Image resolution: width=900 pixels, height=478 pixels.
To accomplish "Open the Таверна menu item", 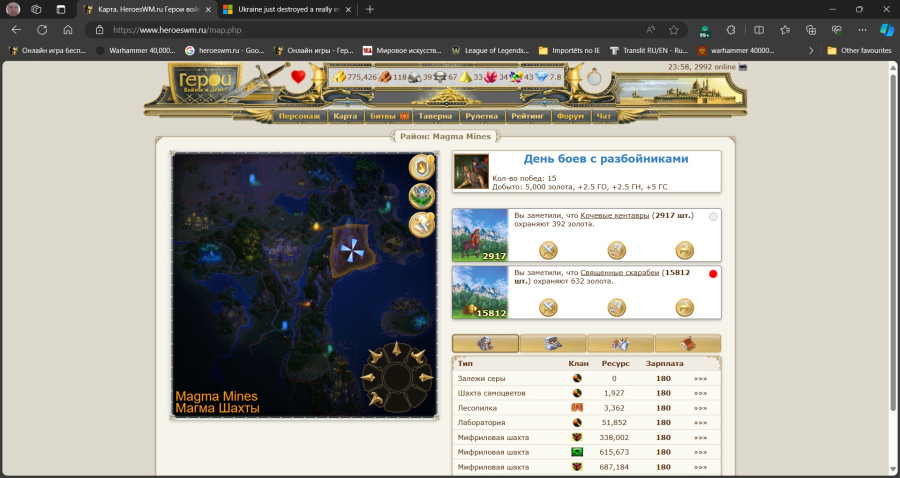I will tap(435, 116).
